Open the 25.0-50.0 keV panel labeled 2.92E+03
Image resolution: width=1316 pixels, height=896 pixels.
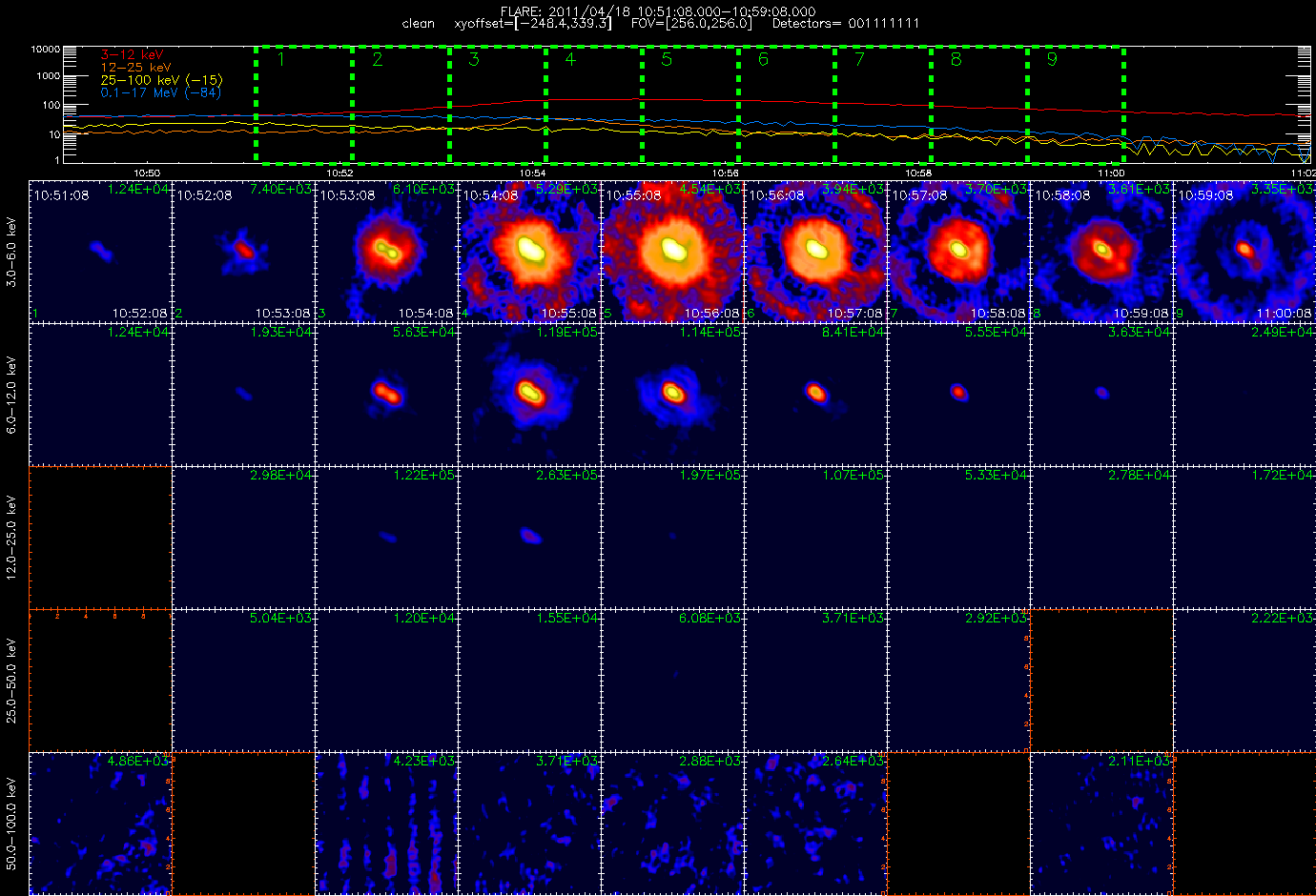(958, 680)
